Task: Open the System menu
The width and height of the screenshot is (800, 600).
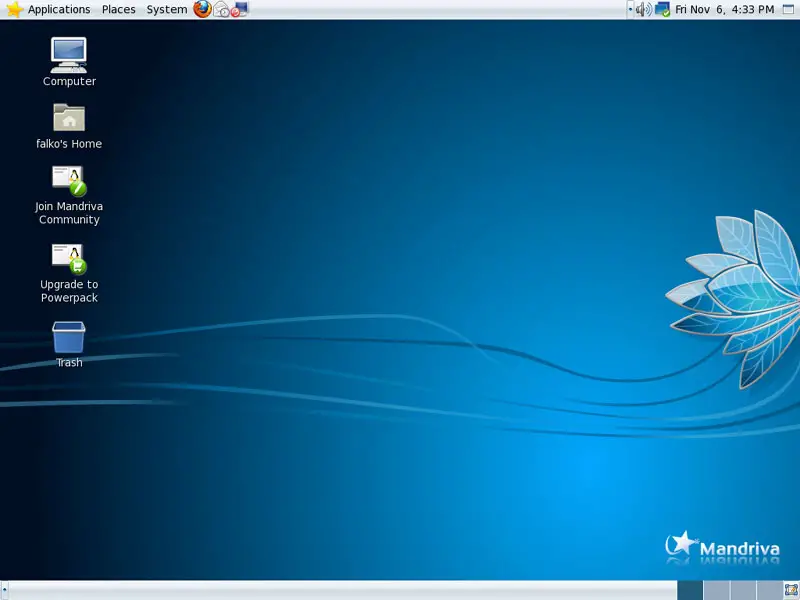Action: point(167,9)
